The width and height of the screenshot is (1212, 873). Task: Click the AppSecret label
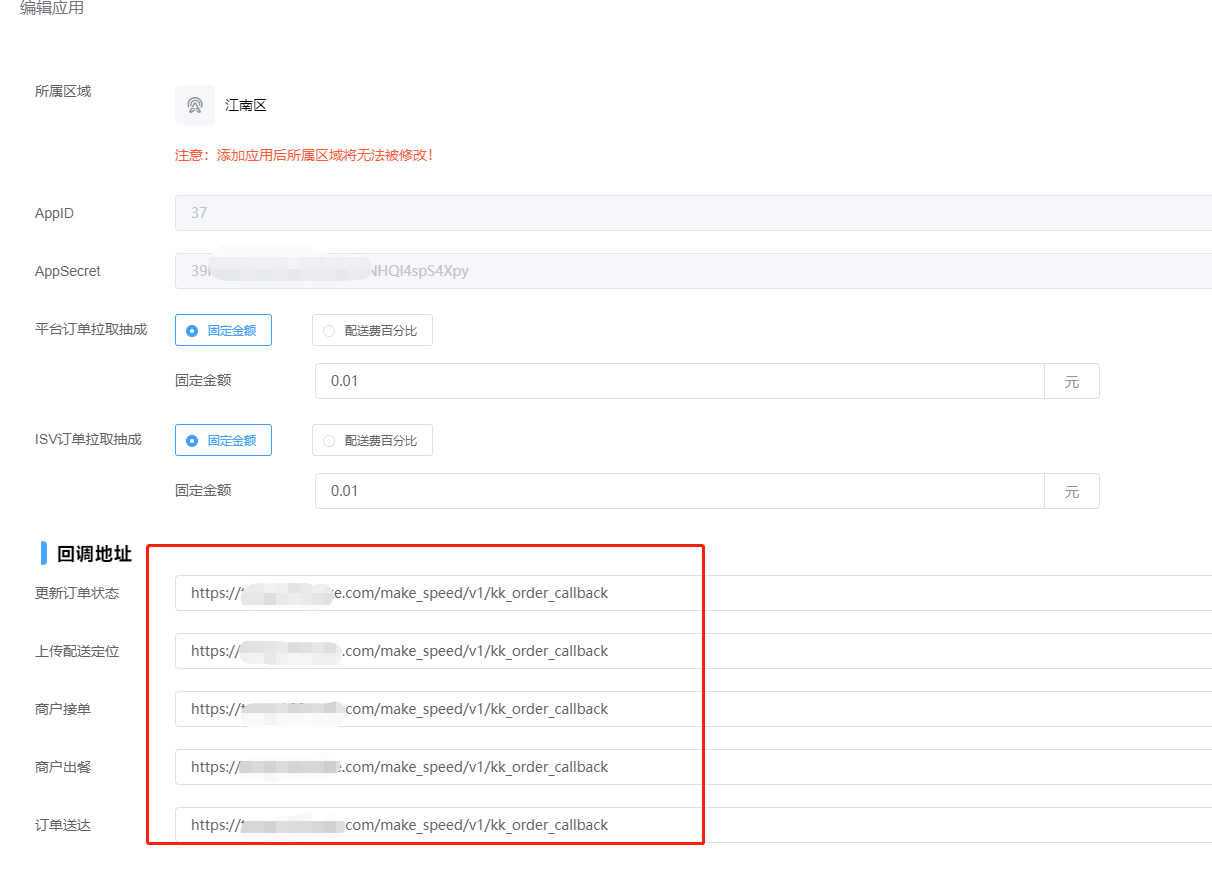[x=68, y=271]
